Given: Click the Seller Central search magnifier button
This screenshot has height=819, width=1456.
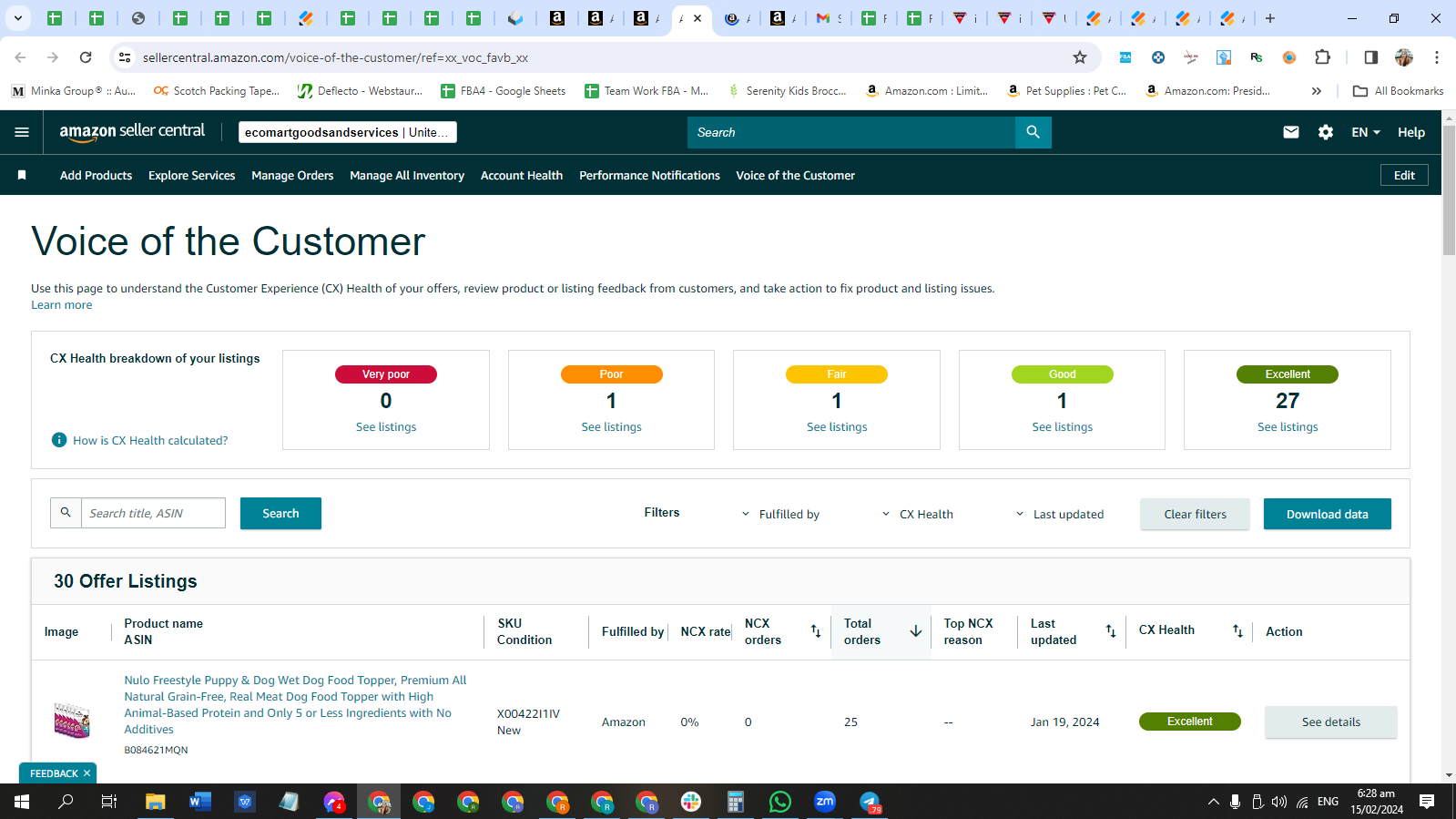Looking at the screenshot, I should [x=1033, y=132].
